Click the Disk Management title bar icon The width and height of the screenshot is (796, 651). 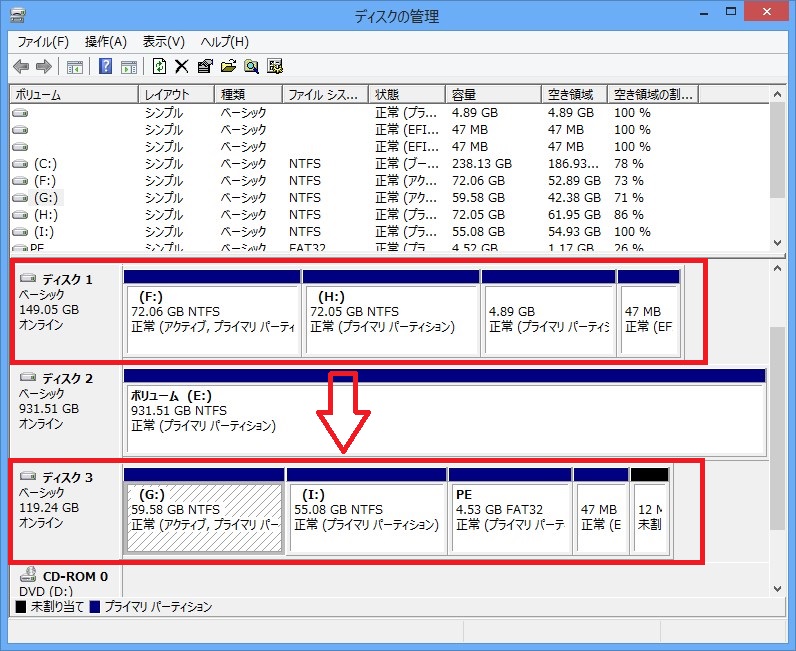[18, 15]
